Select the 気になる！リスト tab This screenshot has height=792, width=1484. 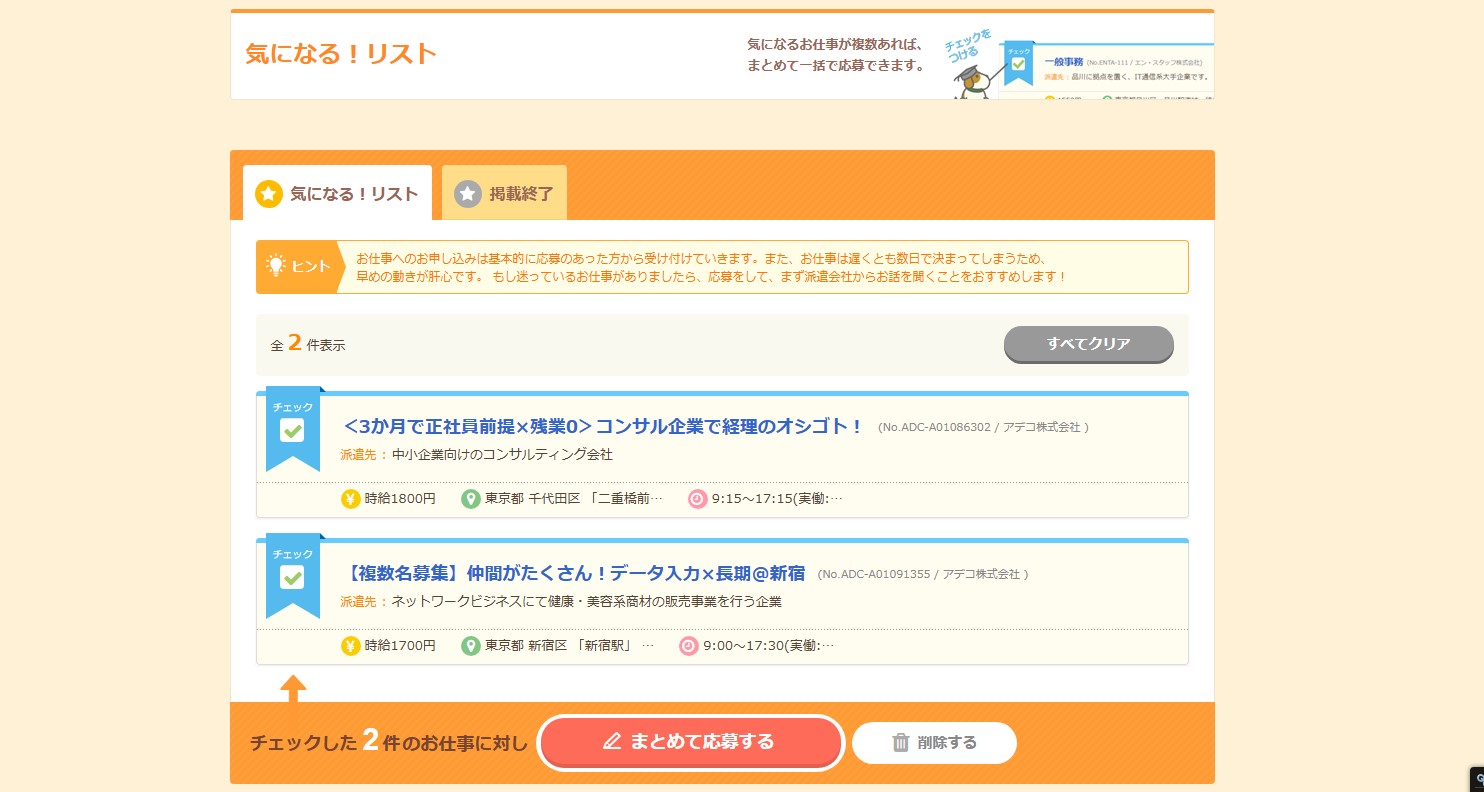(x=336, y=192)
